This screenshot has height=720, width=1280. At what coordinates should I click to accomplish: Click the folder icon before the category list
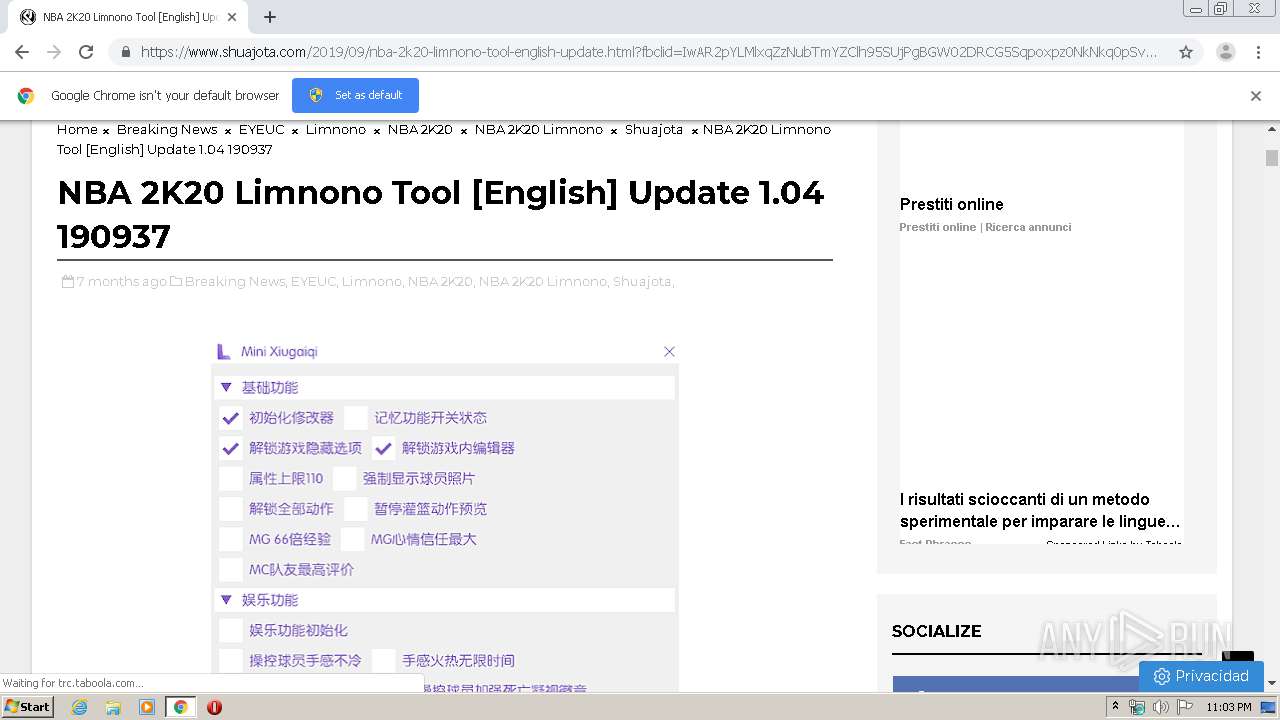coord(176,282)
